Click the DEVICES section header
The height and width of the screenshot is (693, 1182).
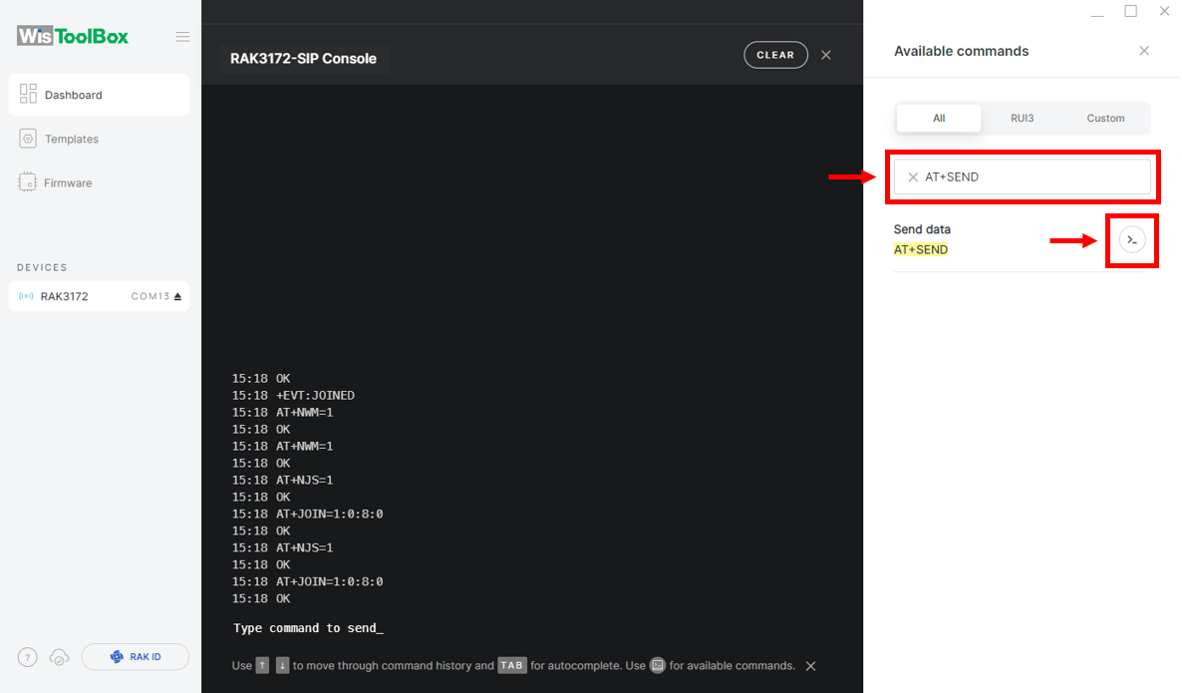(x=42, y=268)
